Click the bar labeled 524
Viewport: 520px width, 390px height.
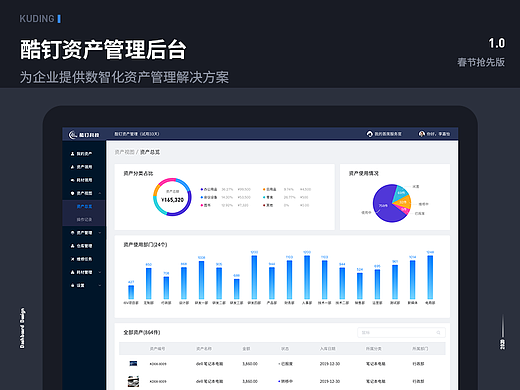[x=360, y=286]
